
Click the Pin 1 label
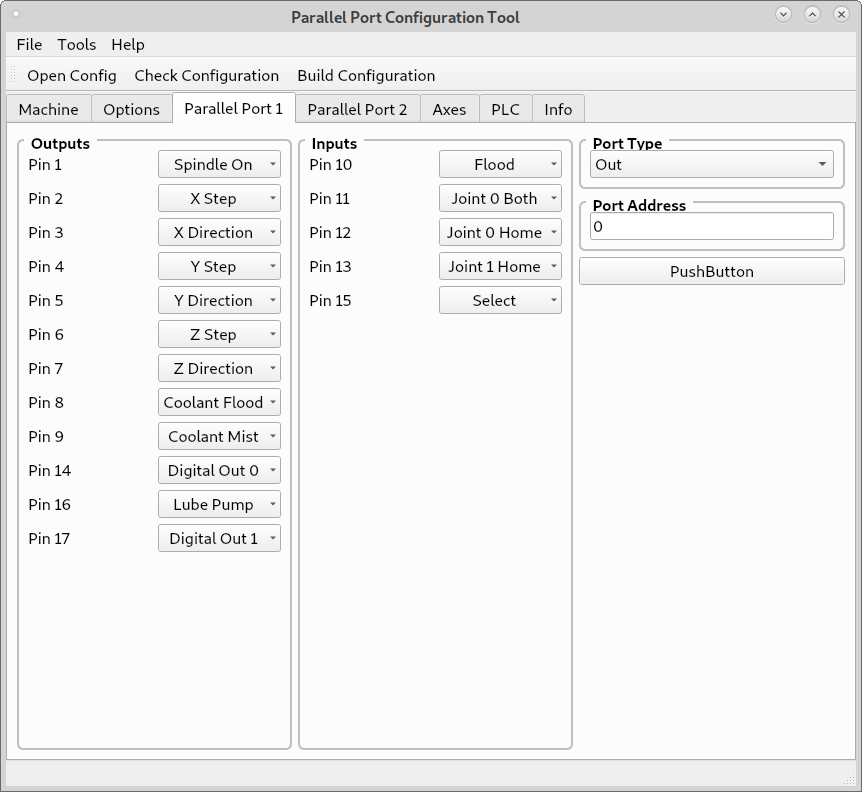[45, 164]
